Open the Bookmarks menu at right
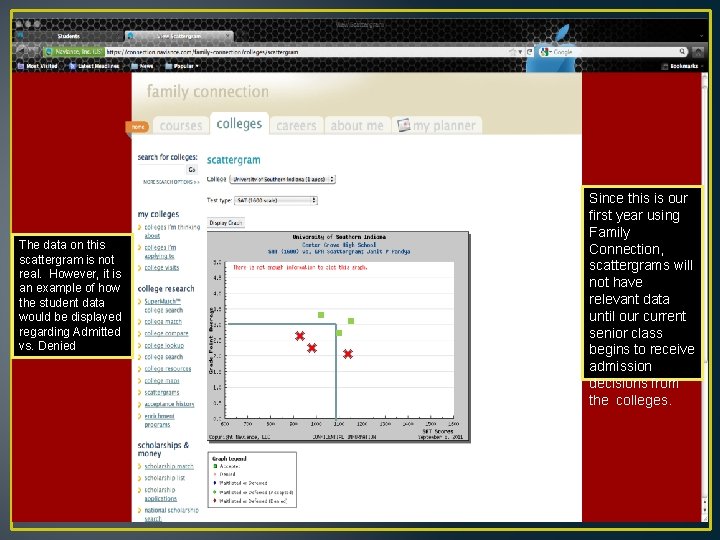Viewport: 720px width, 540px height. click(x=680, y=66)
